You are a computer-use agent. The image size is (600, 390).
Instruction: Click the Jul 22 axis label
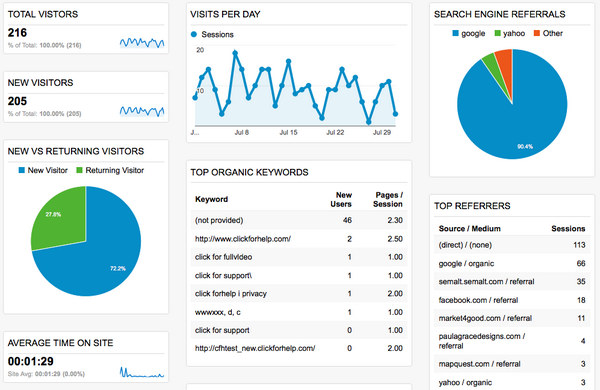click(335, 132)
